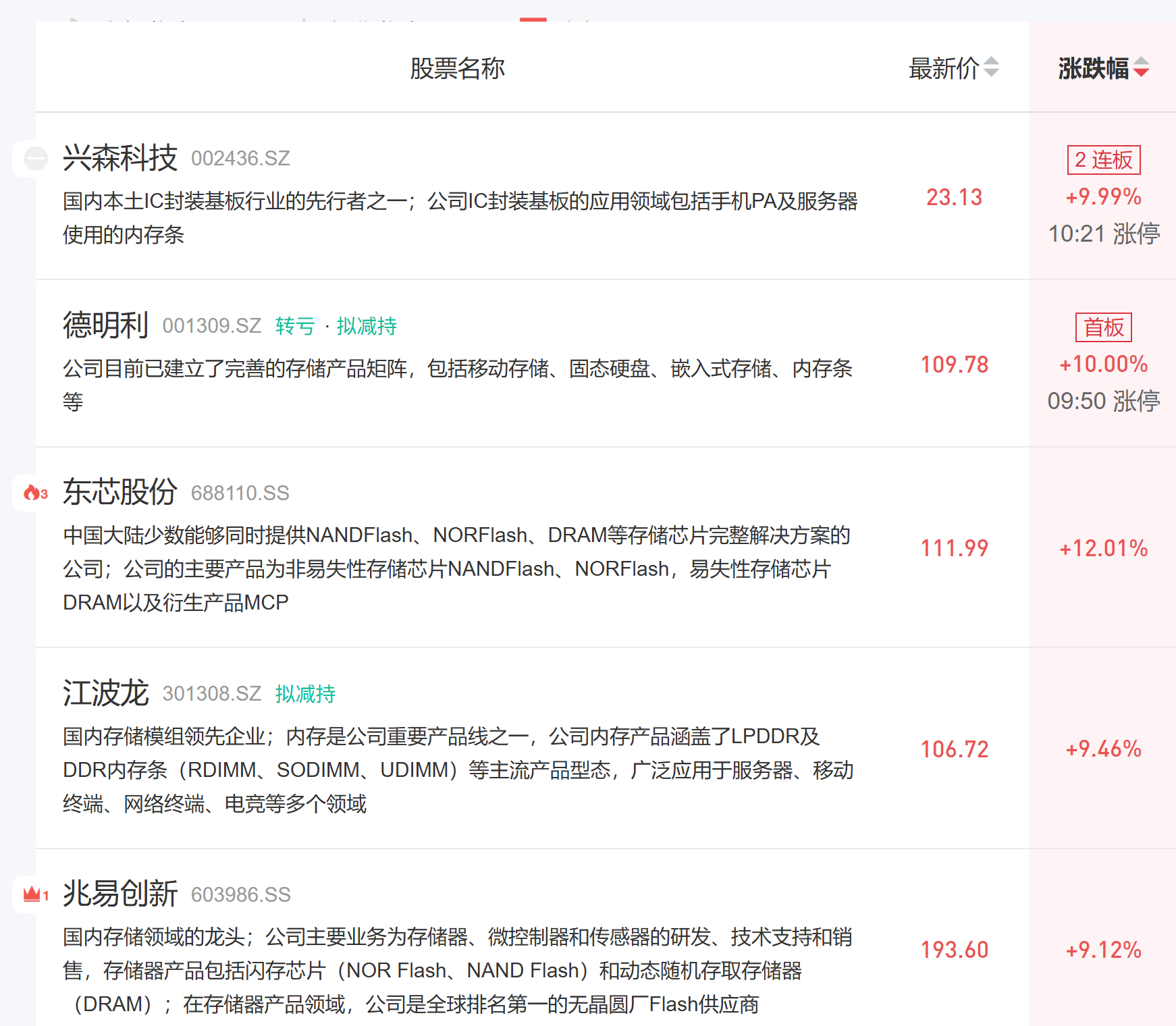This screenshot has width=1176, height=1026.
Task: Click the 转亏 tag on 德明利
Action: (x=295, y=326)
